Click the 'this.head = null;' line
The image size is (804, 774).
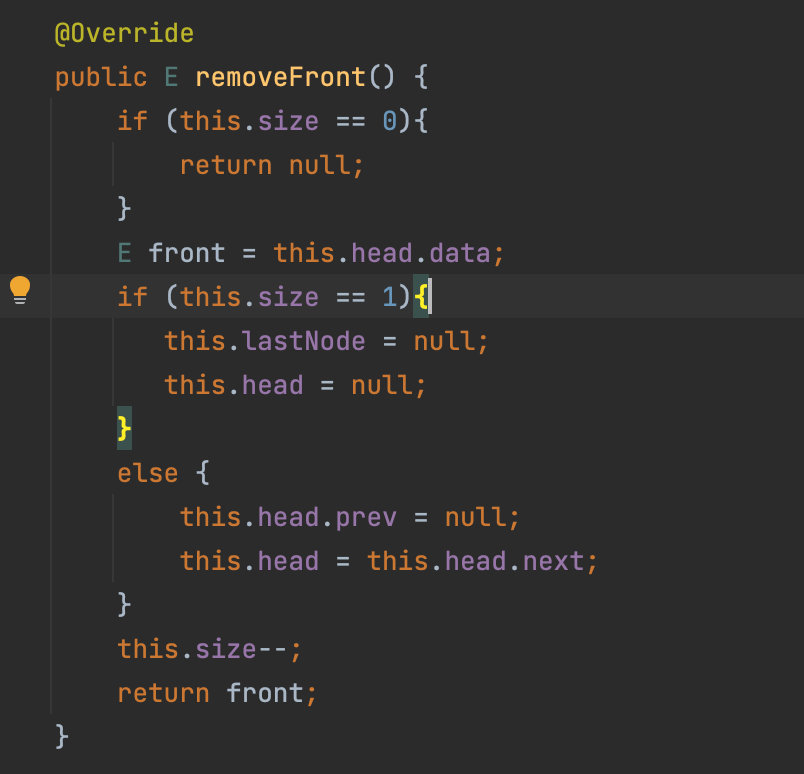click(x=295, y=385)
